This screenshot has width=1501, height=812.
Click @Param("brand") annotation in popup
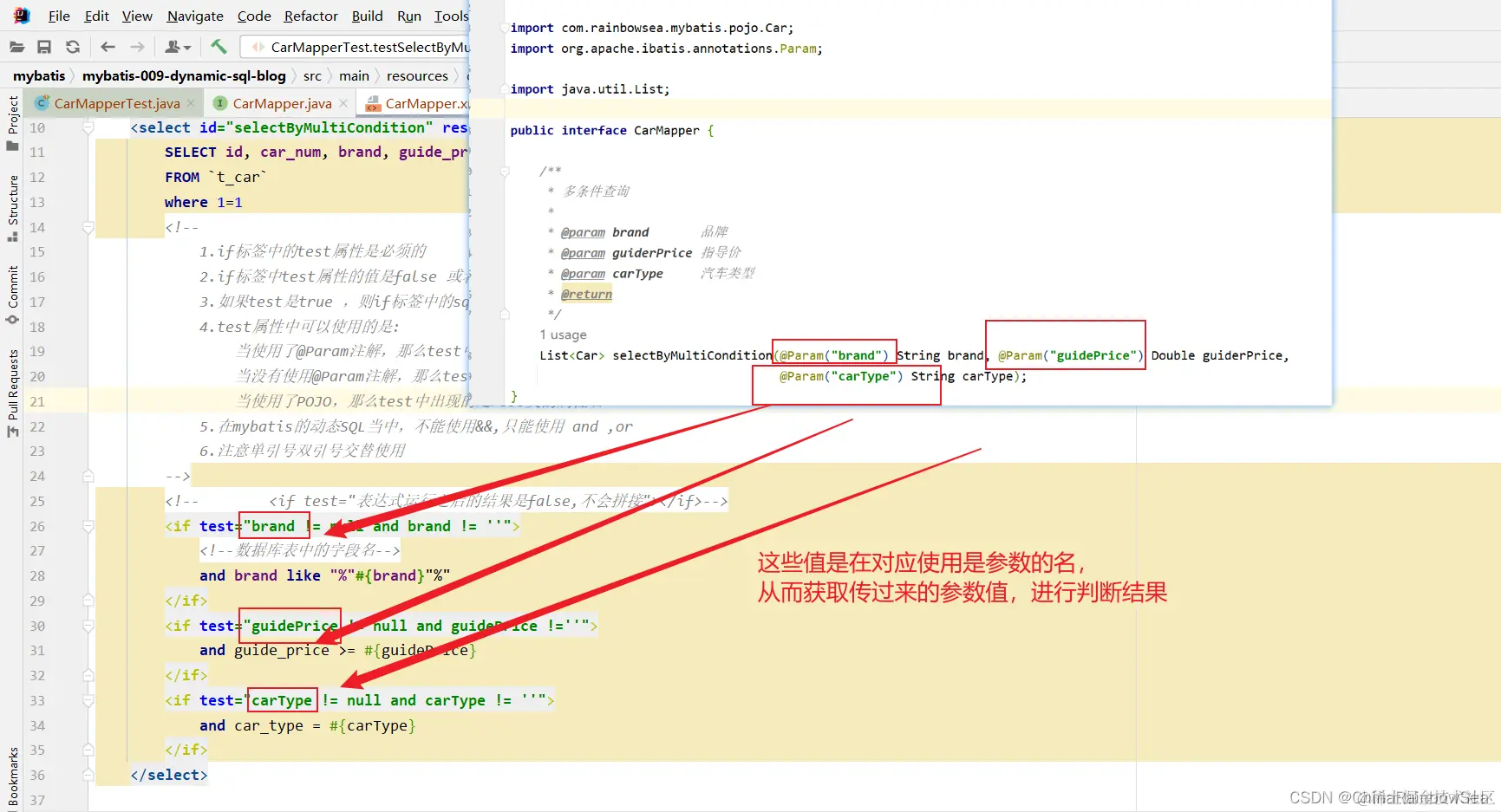tap(833, 355)
